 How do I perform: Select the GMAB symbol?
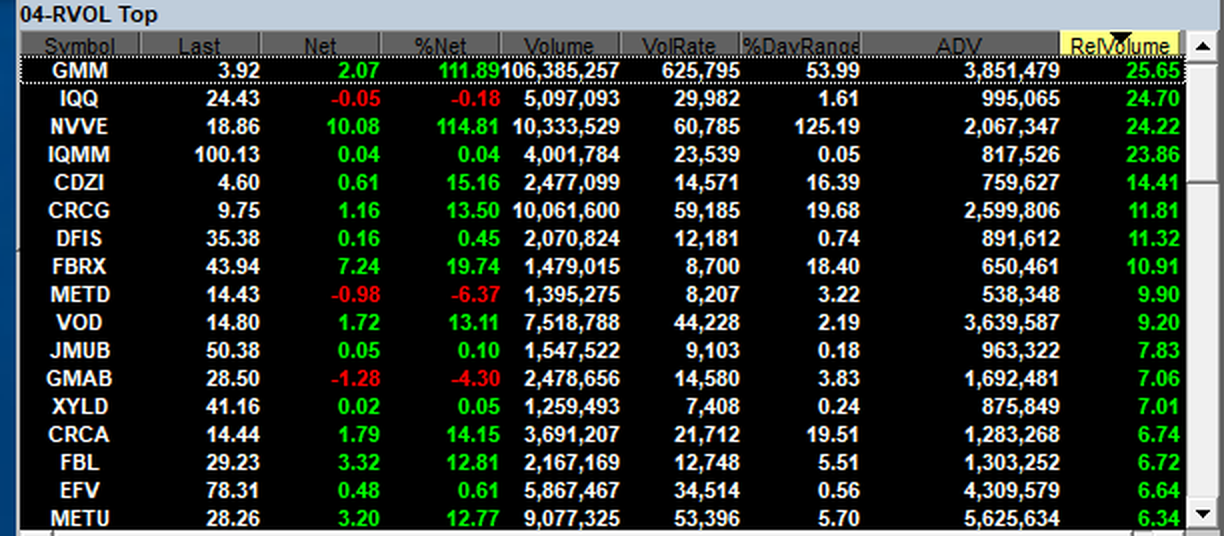click(80, 379)
